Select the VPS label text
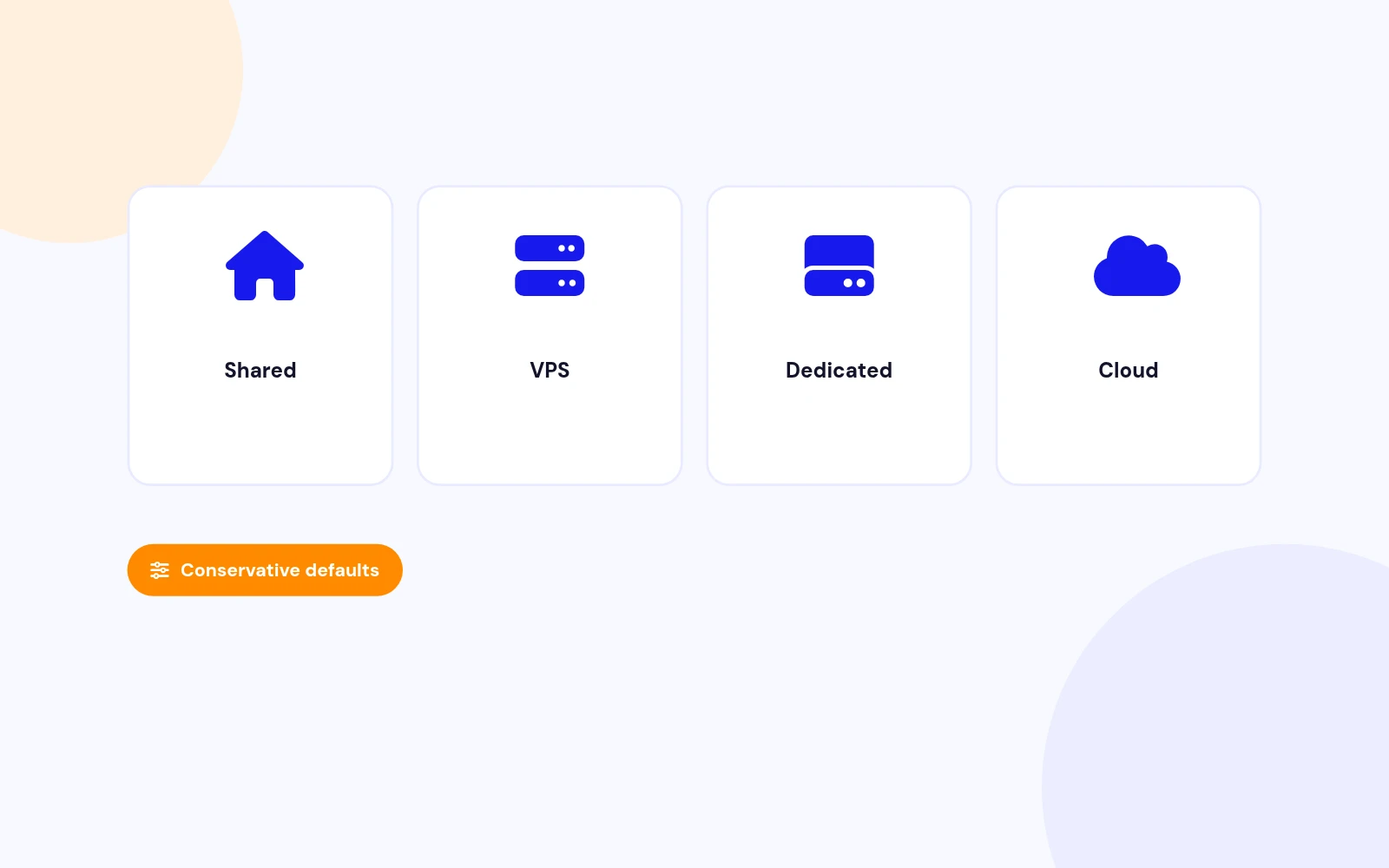 pos(550,371)
